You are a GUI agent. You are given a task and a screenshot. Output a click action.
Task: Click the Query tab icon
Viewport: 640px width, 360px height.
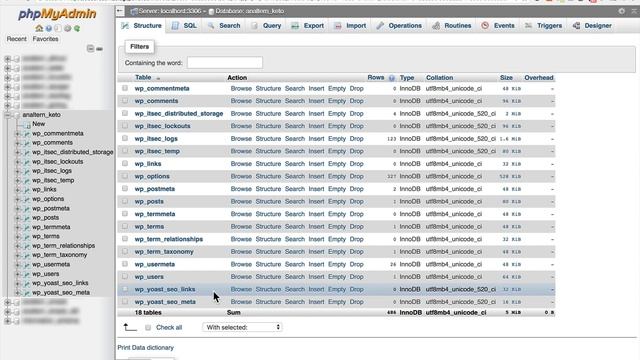254,26
